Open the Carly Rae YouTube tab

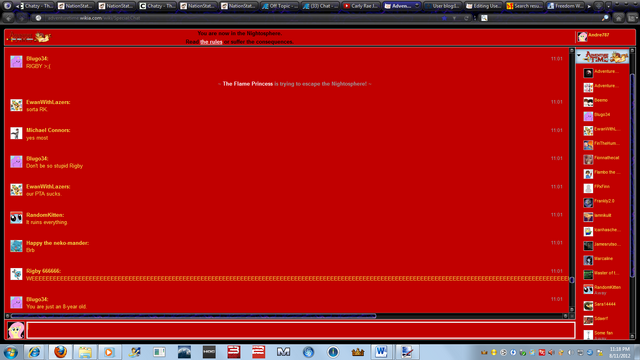point(361,6)
